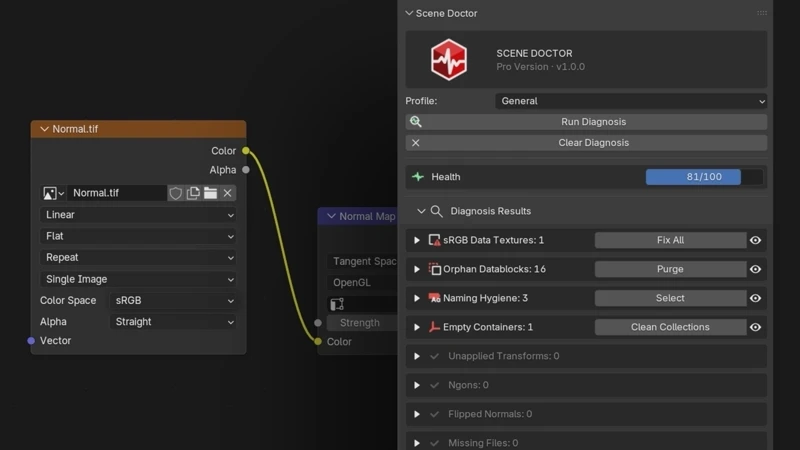Screen dimensions: 800x450
Task: Open image file via folder icon
Action: (x=210, y=193)
